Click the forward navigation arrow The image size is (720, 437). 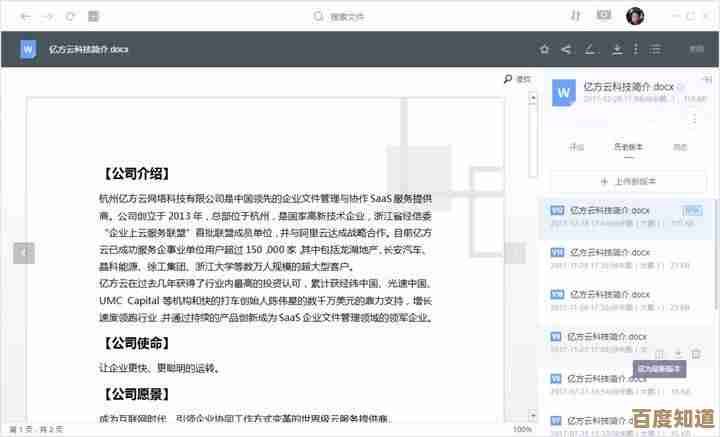pos(47,16)
